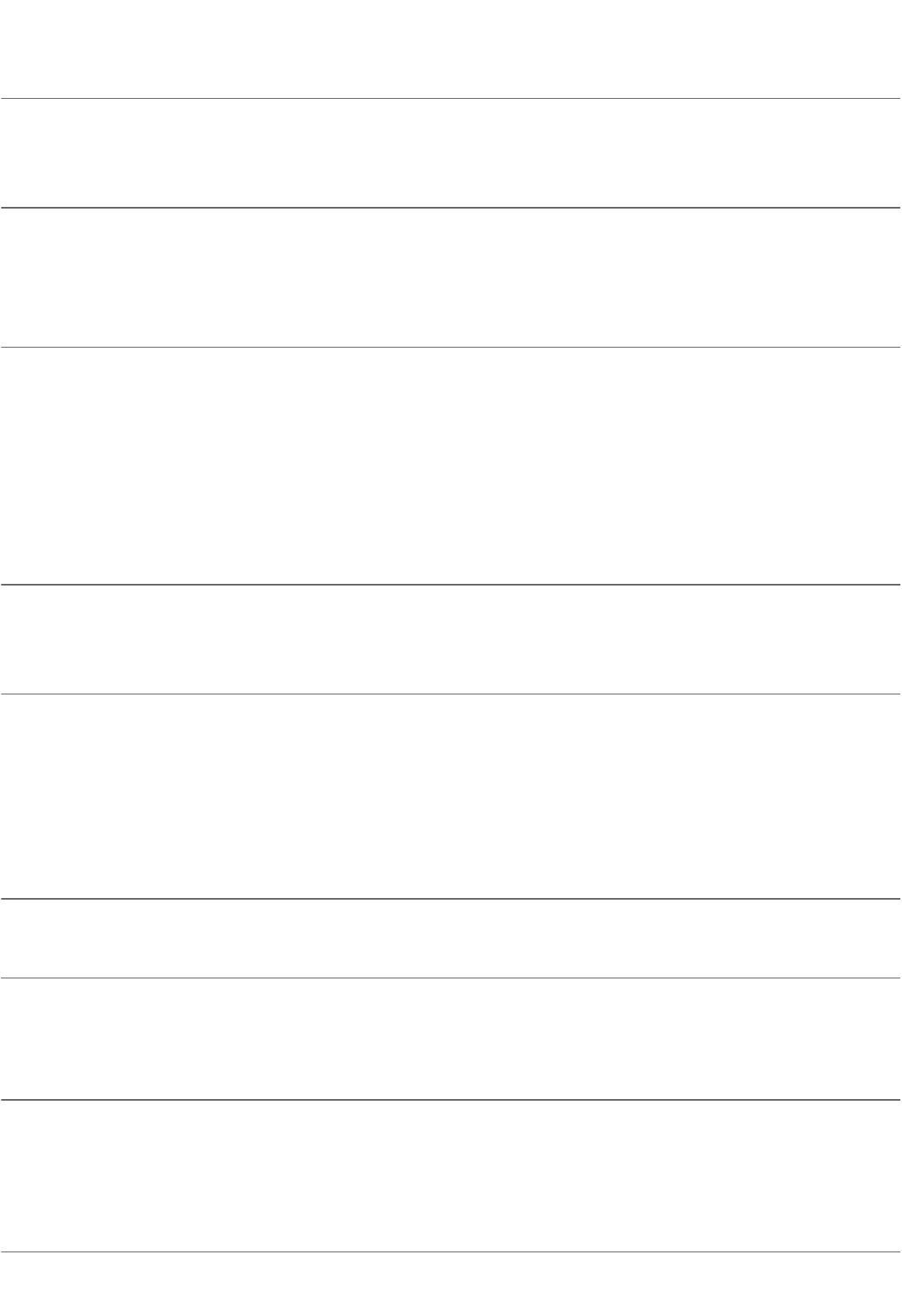The image size is (902, 1316).
Task: Click the sixth horizontal divider from top
Action: click(451, 899)
